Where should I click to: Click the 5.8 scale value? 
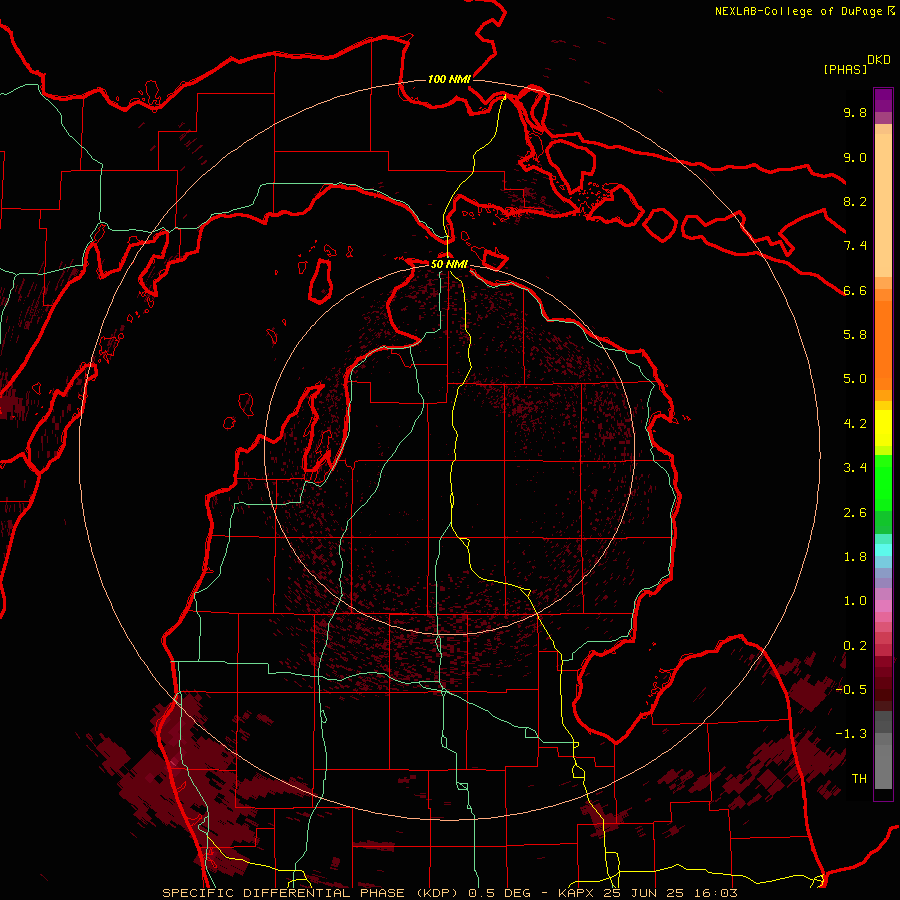(855, 335)
